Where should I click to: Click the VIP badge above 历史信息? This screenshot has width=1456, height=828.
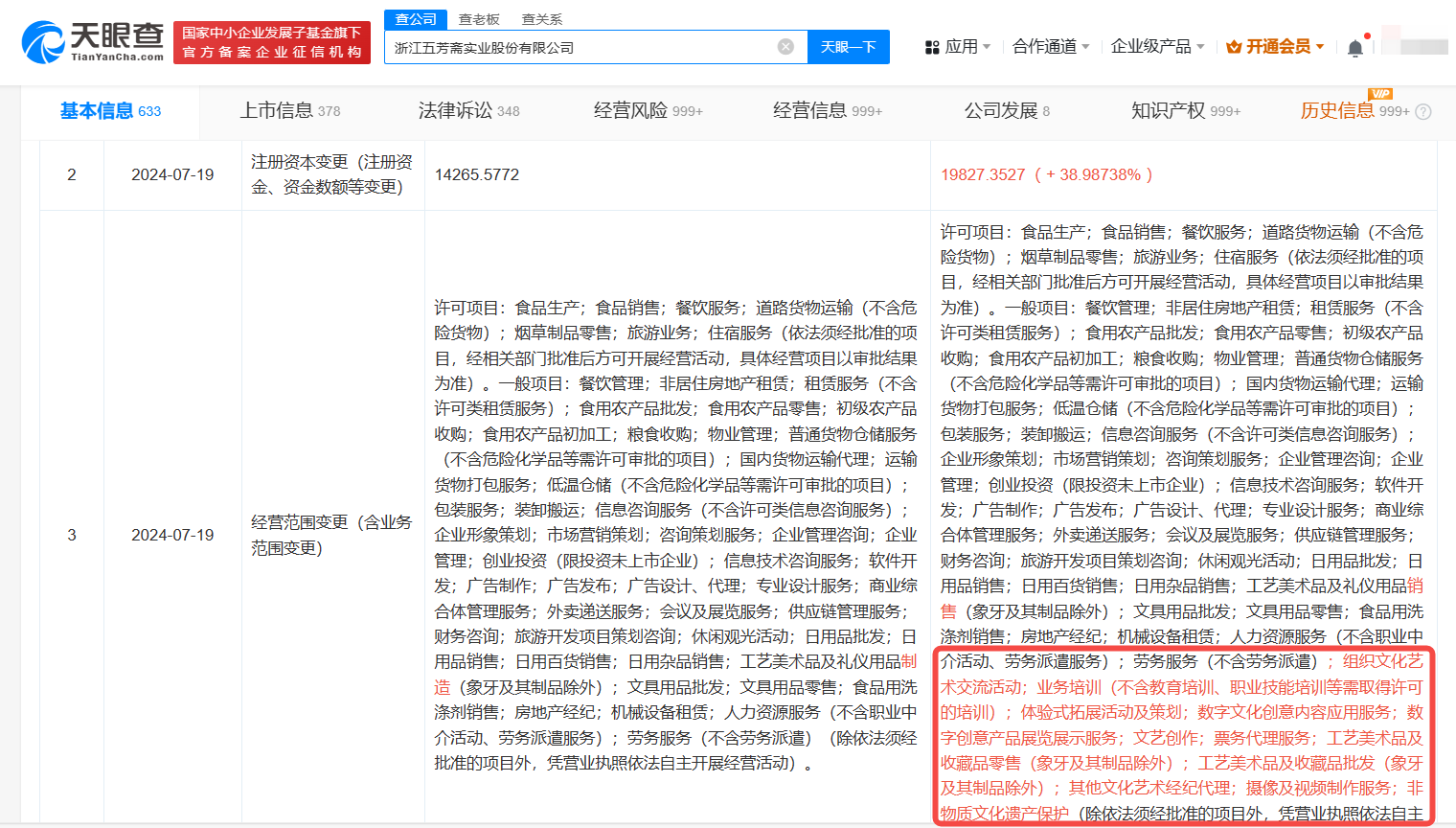click(1380, 93)
